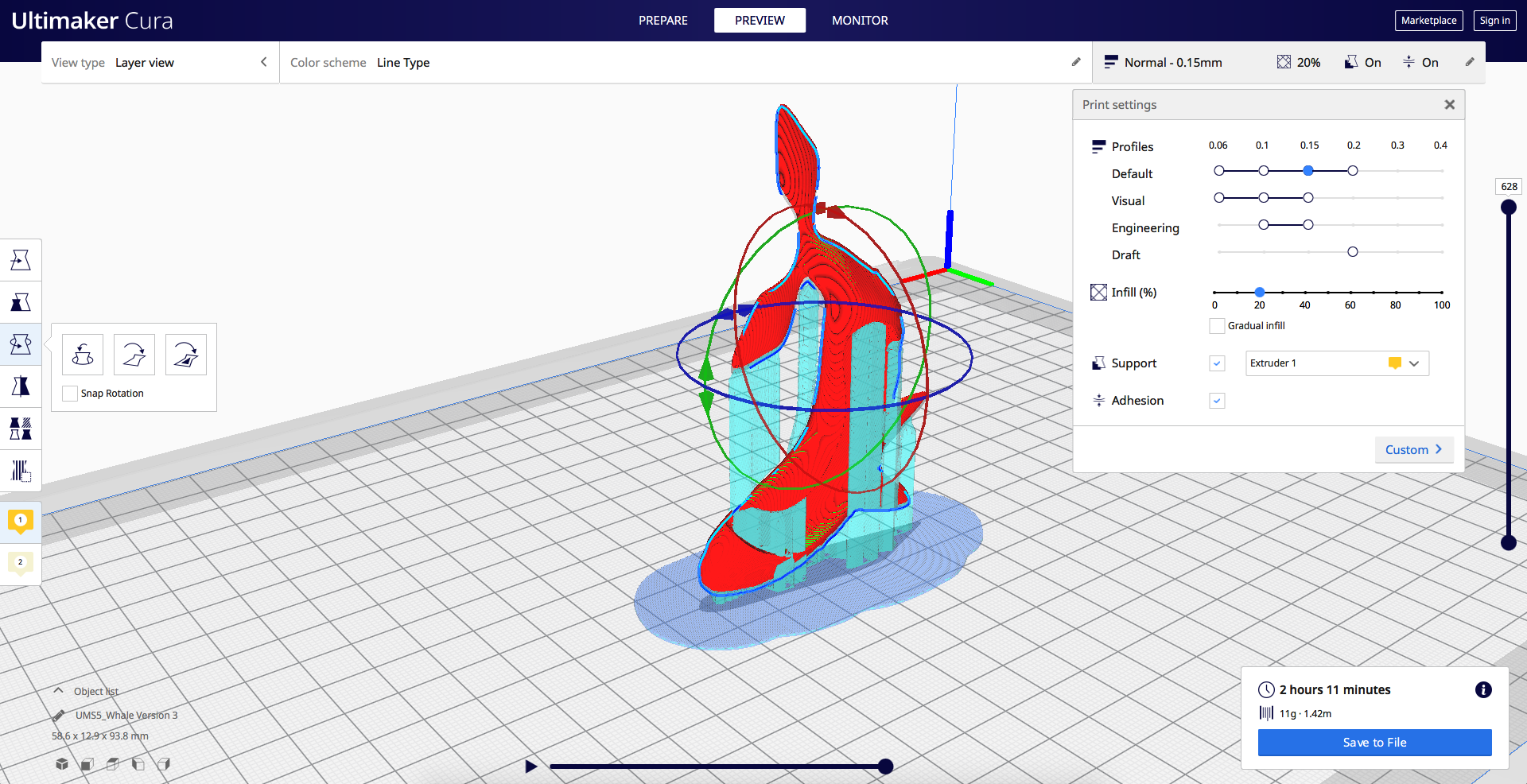
Task: Switch to the left side view icon
Action: click(x=138, y=764)
